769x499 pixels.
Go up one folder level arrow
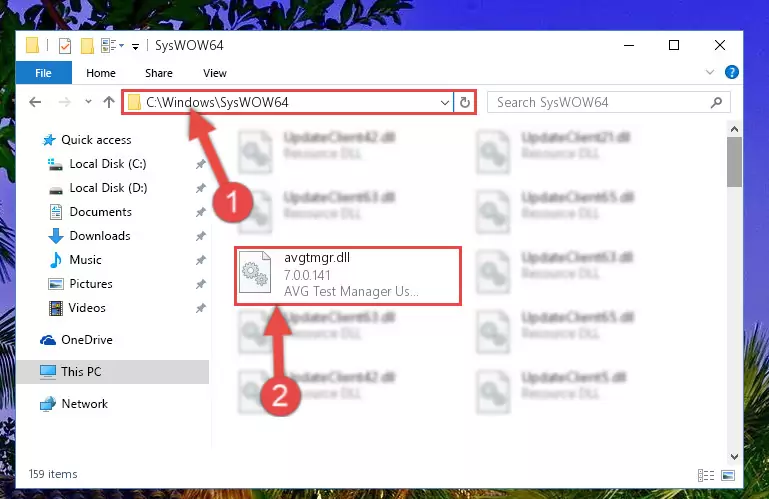click(x=109, y=102)
